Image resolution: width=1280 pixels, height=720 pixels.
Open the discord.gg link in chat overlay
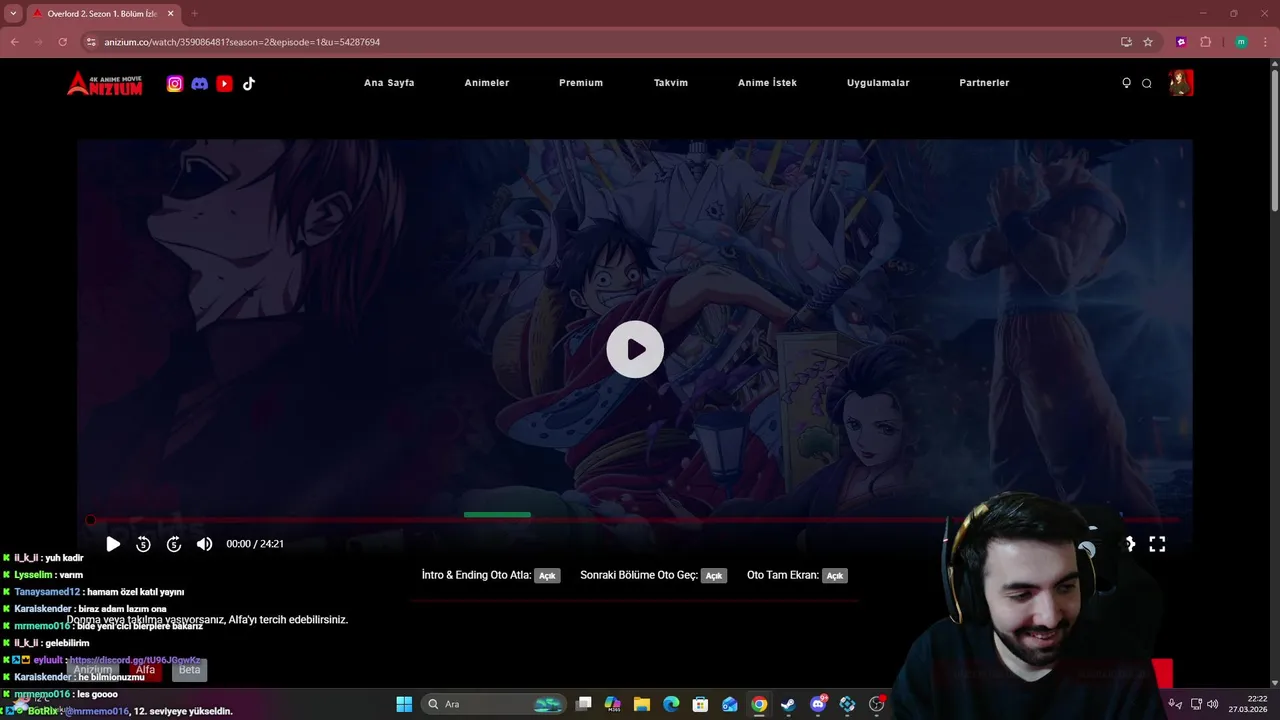click(135, 660)
